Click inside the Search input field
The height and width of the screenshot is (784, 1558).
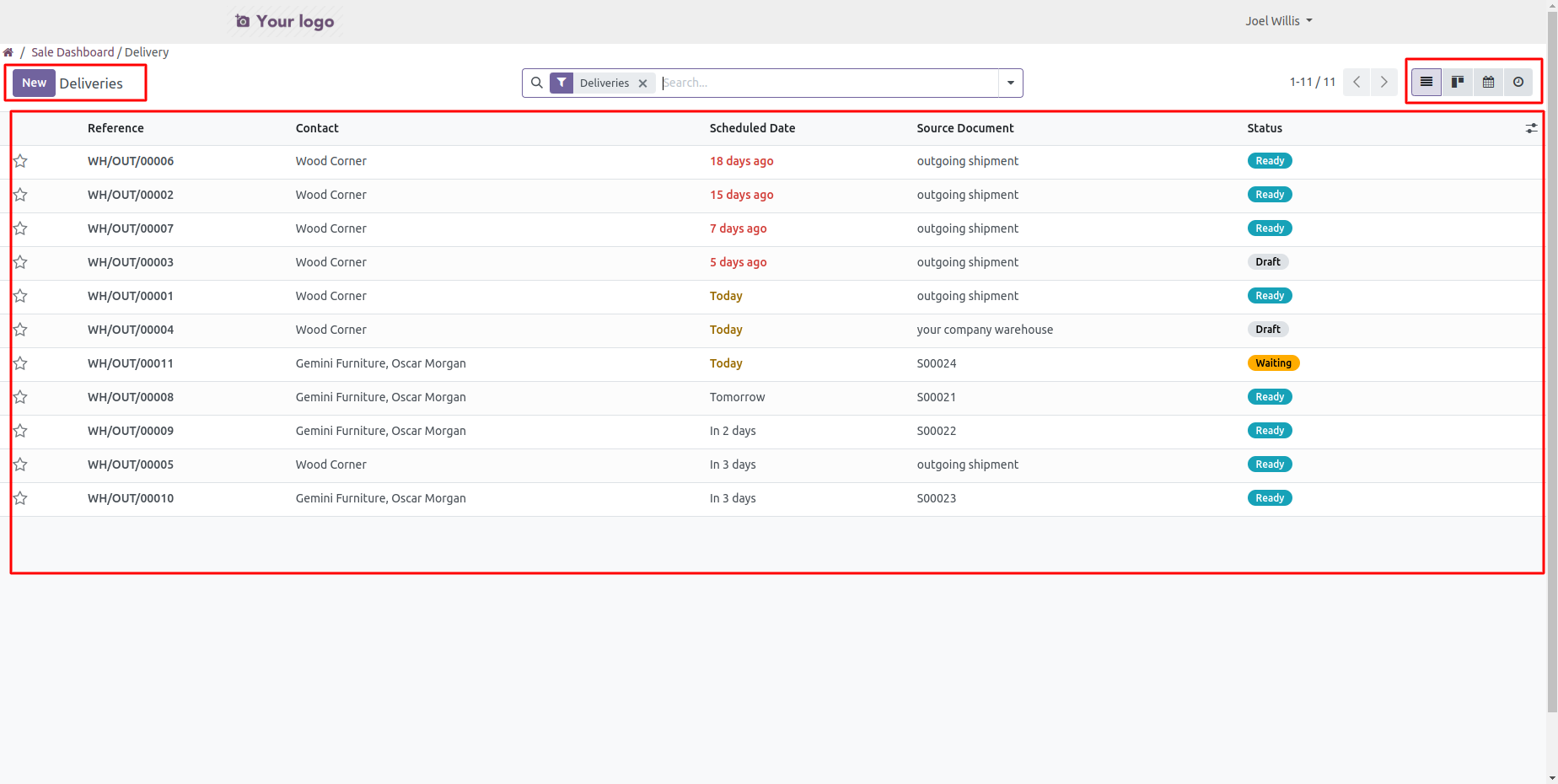tap(829, 83)
